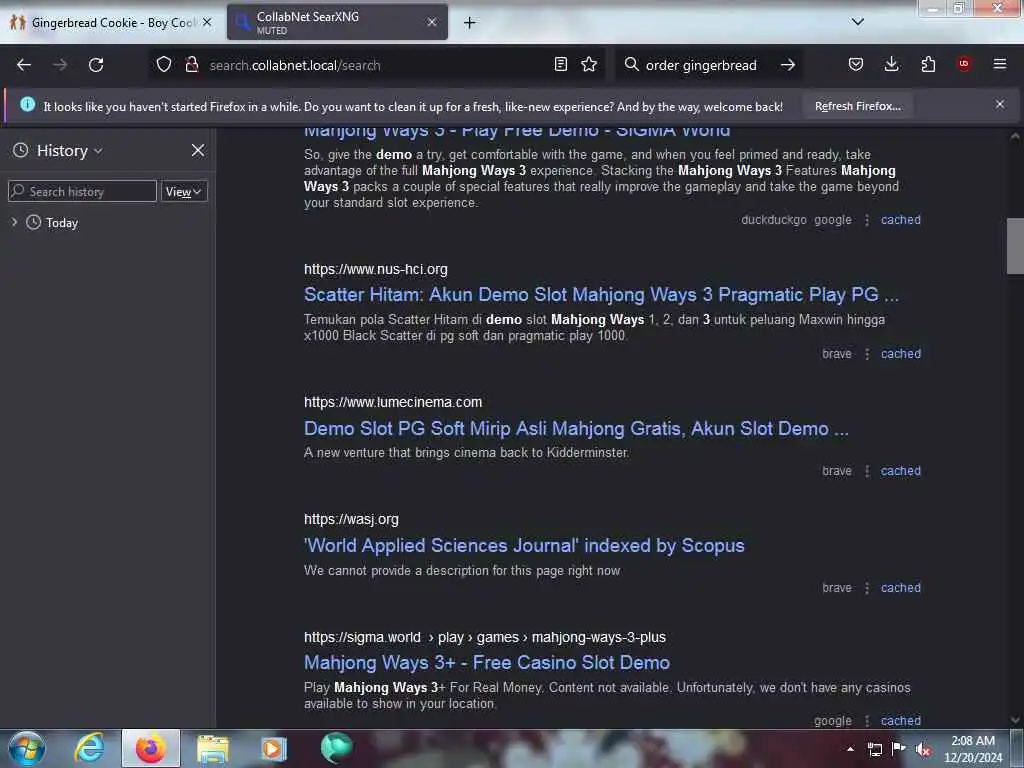Open the Extensions menu
Viewport: 1024px width, 768px height.
(928, 64)
